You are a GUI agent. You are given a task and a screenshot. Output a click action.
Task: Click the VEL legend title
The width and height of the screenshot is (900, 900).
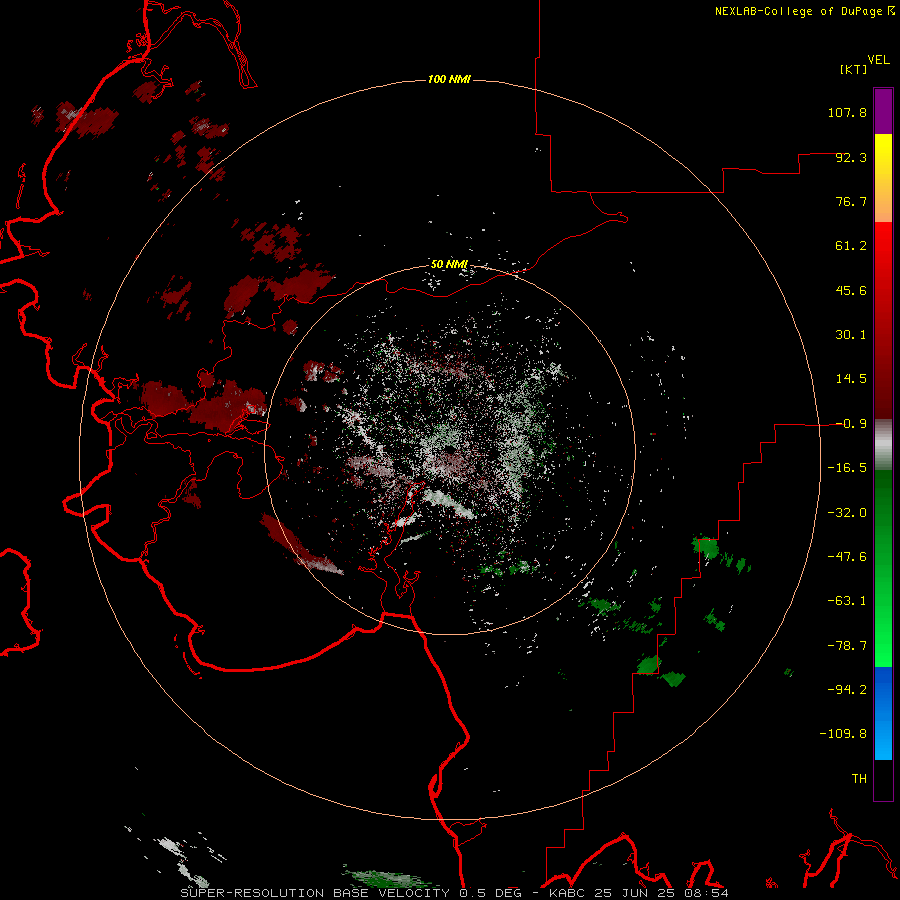click(x=878, y=60)
